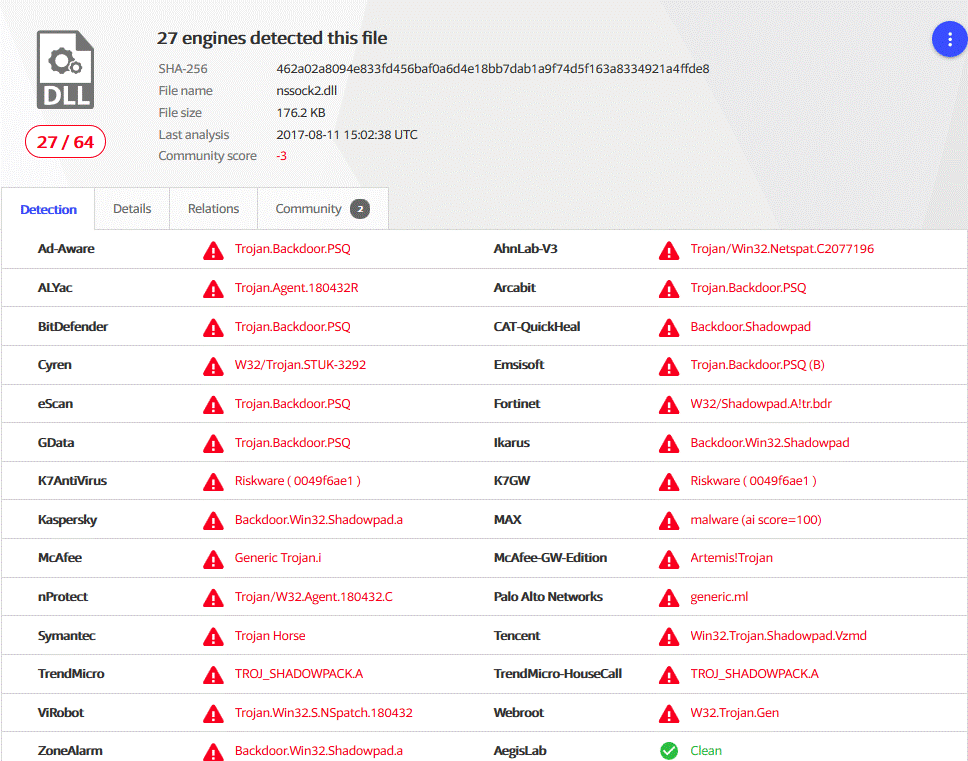Click the alert icon next to Symantec
The image size is (968, 761).
[213, 636]
